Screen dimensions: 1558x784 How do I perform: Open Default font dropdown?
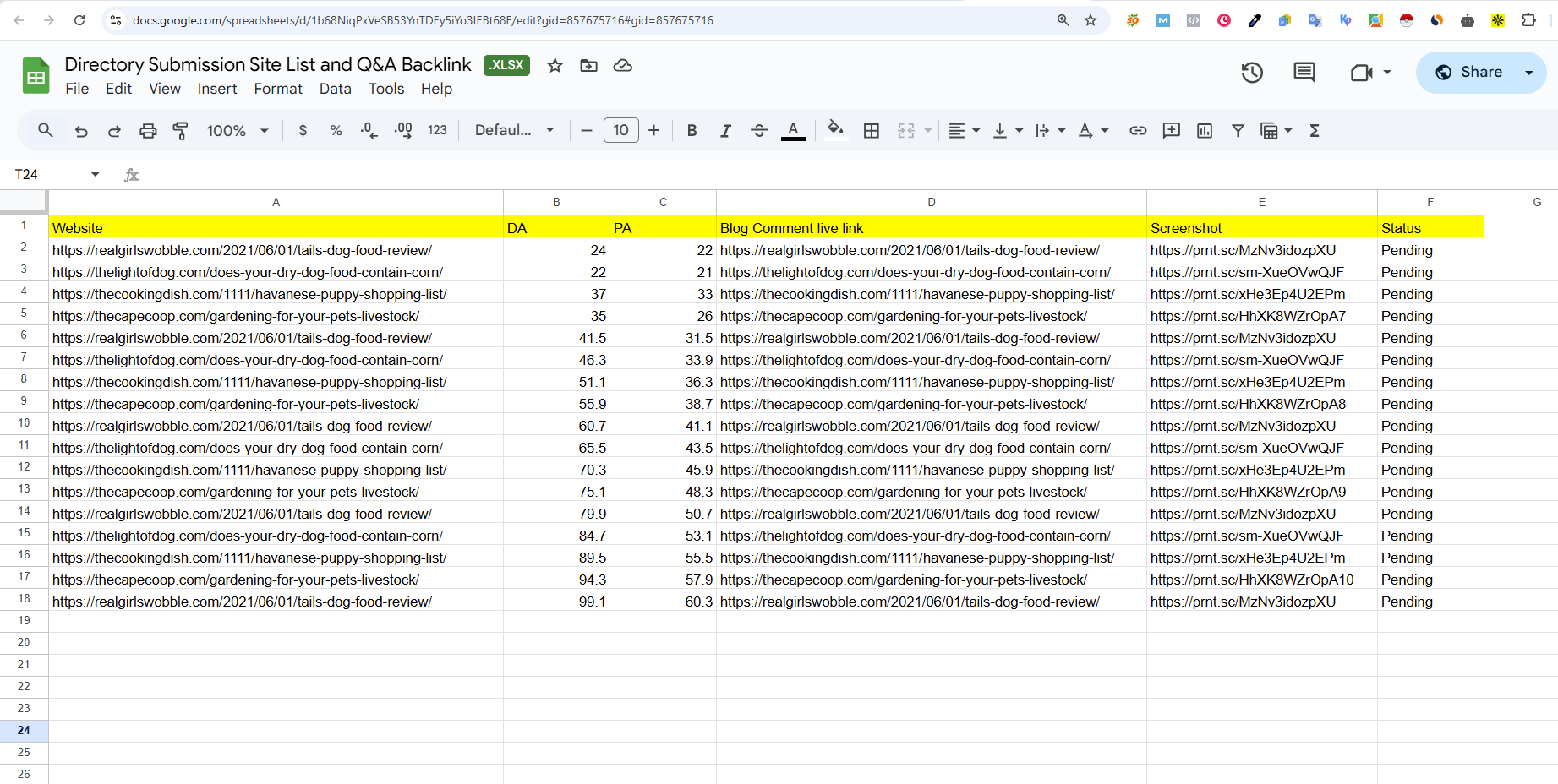pyautogui.click(x=514, y=130)
